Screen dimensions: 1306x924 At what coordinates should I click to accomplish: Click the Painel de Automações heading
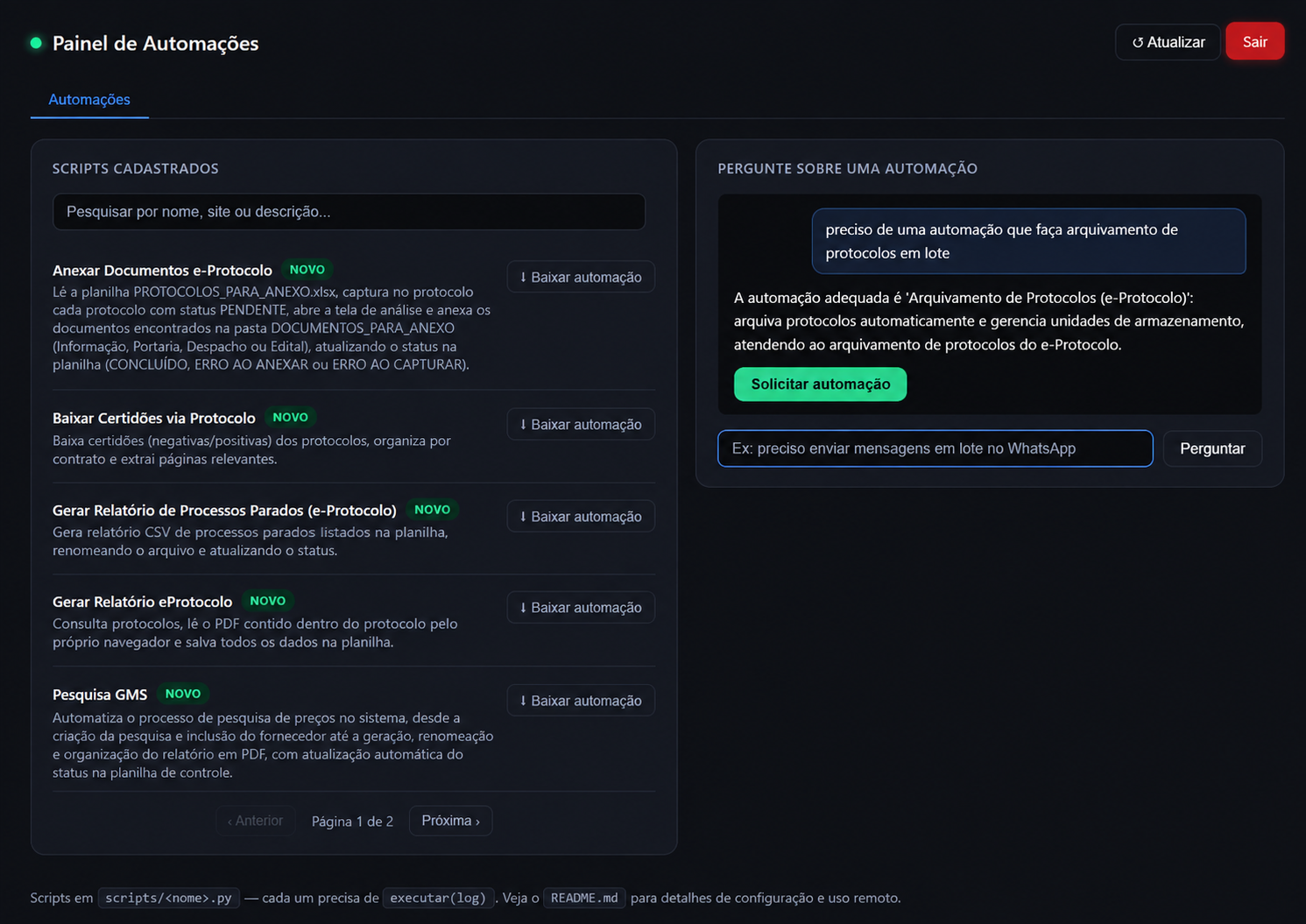[x=155, y=43]
